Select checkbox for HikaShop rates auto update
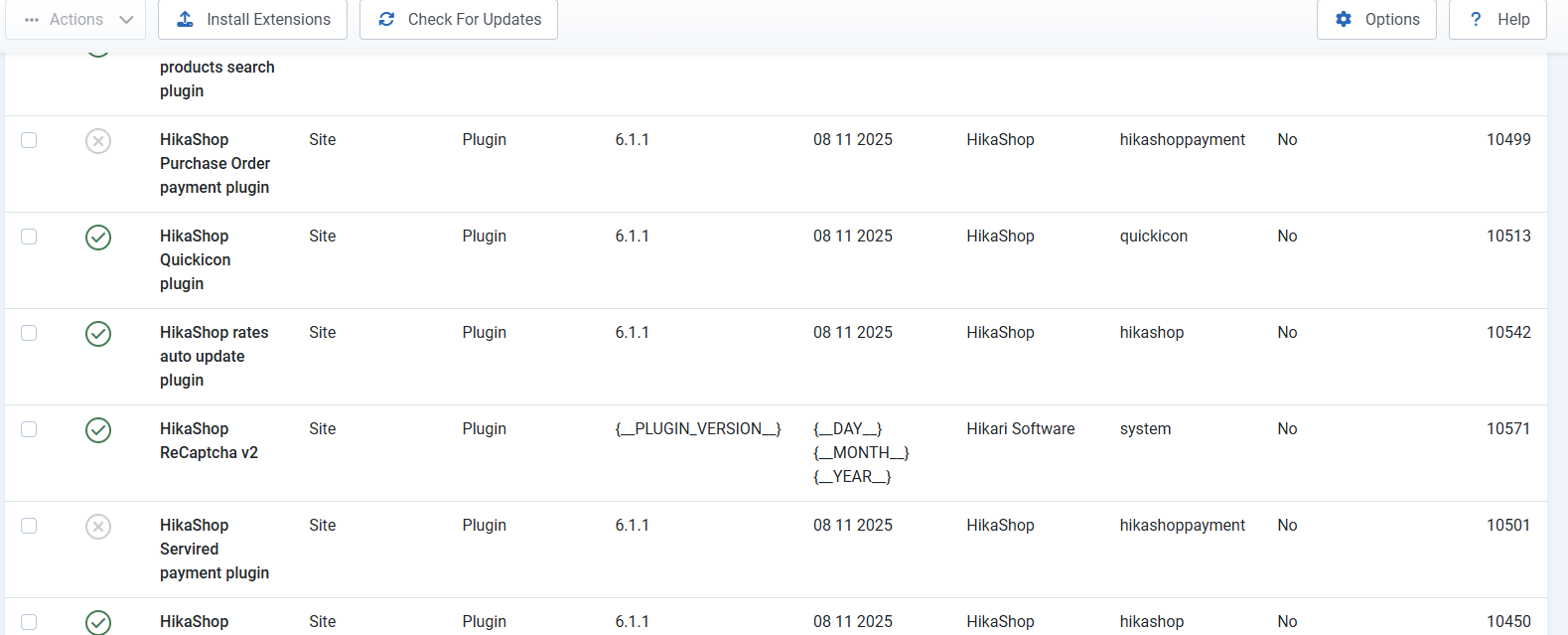The width and height of the screenshot is (1568, 635). click(x=29, y=333)
